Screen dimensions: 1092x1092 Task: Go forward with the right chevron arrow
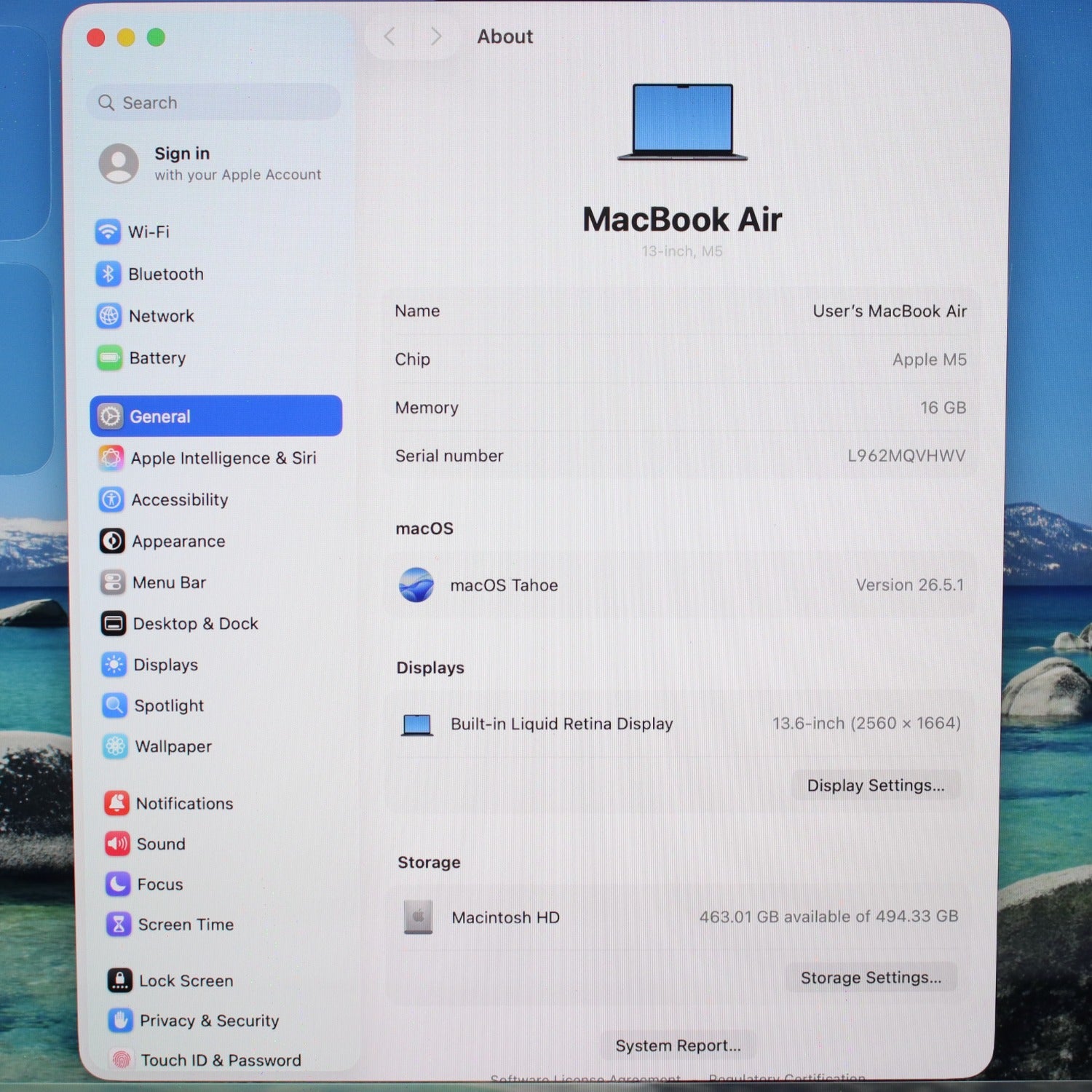436,36
